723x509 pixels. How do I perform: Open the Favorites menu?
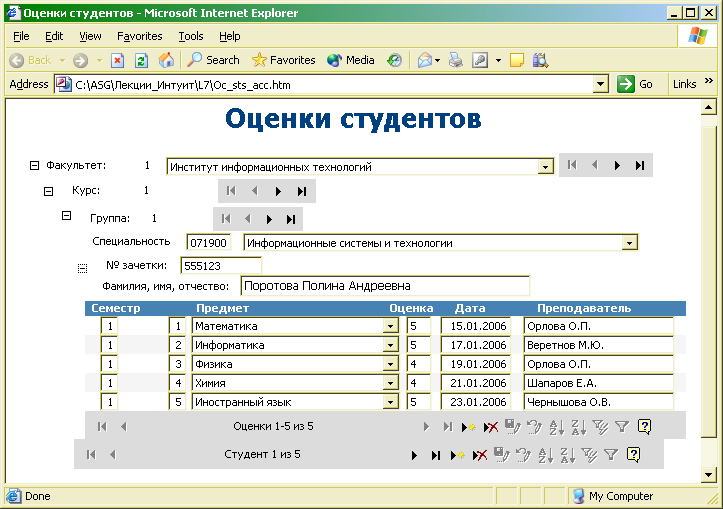point(140,36)
